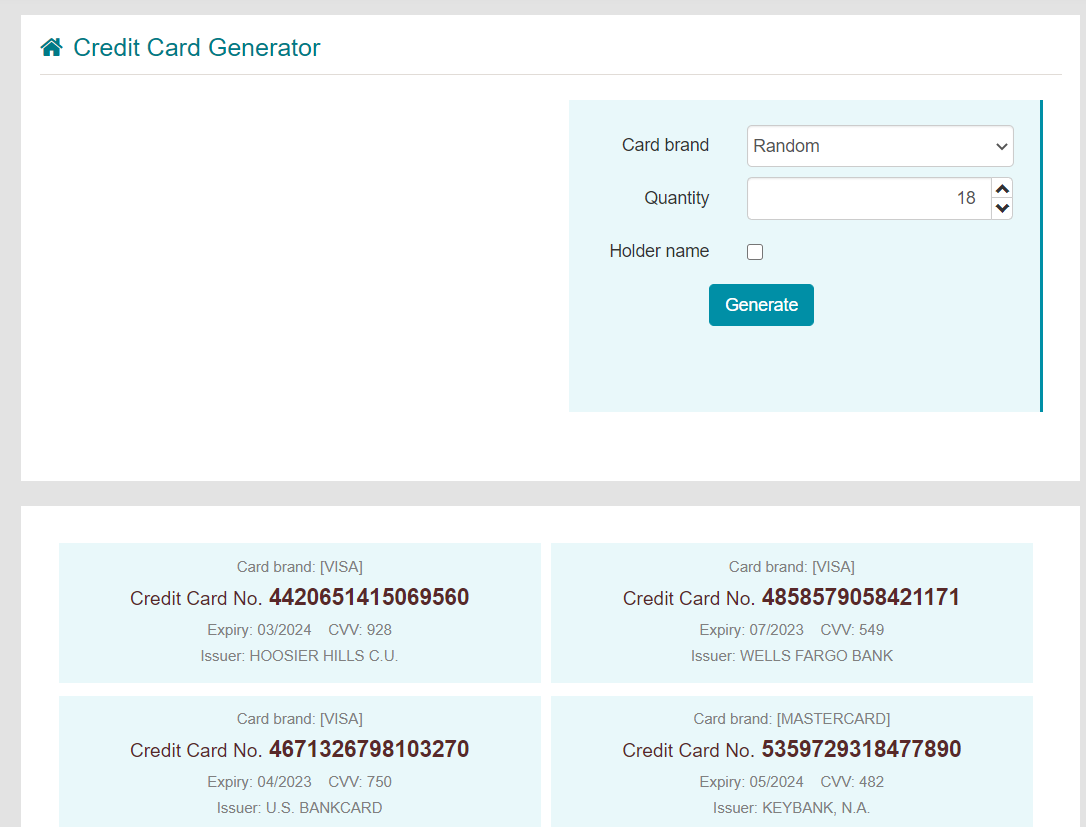Click the home icon beside Credit Card Generator
The width and height of the screenshot is (1086, 827).
pyautogui.click(x=51, y=47)
